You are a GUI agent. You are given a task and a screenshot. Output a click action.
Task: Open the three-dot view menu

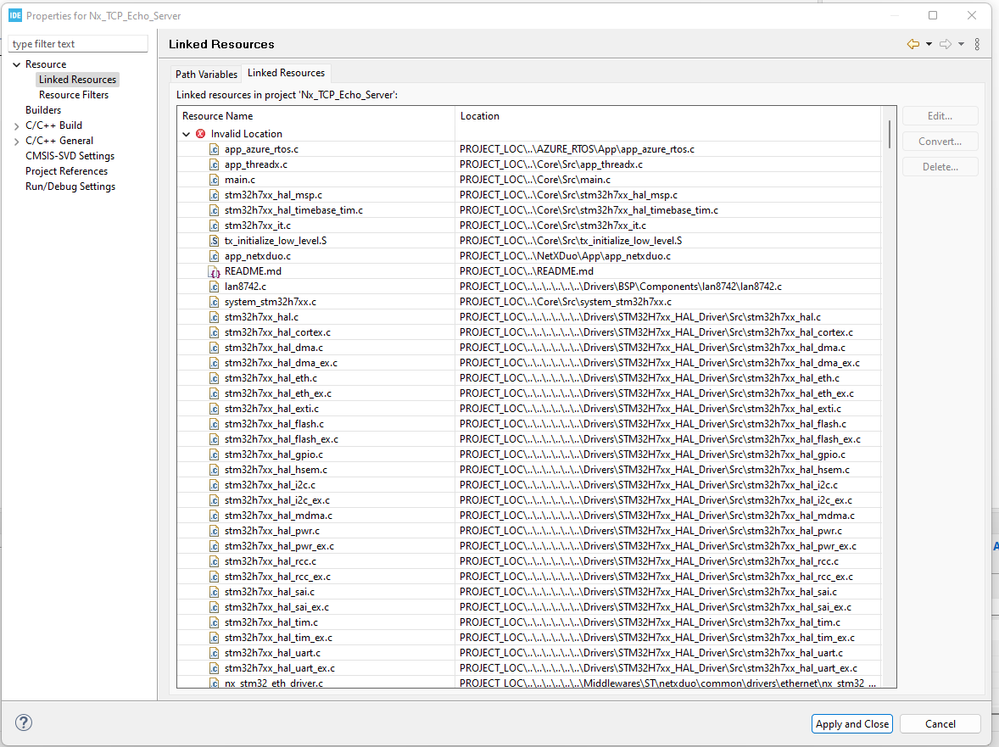[977, 44]
